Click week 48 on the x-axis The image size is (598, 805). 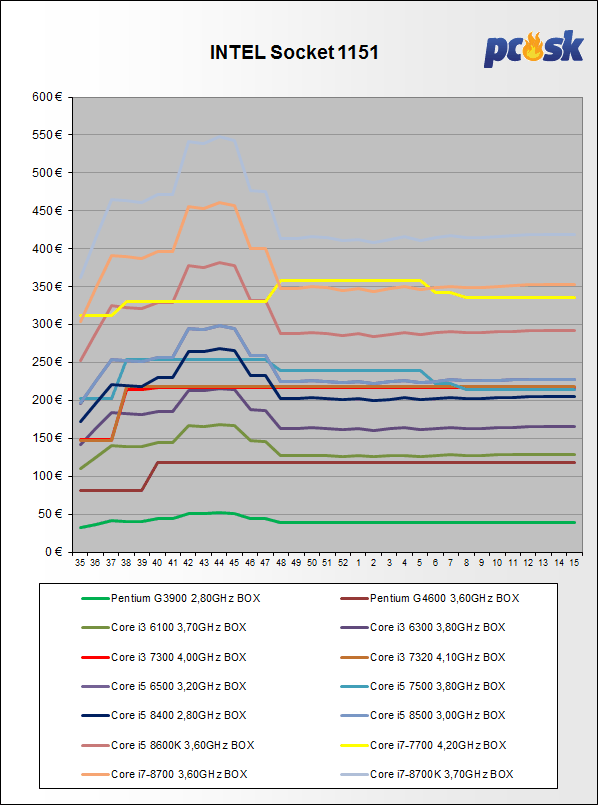tap(281, 563)
